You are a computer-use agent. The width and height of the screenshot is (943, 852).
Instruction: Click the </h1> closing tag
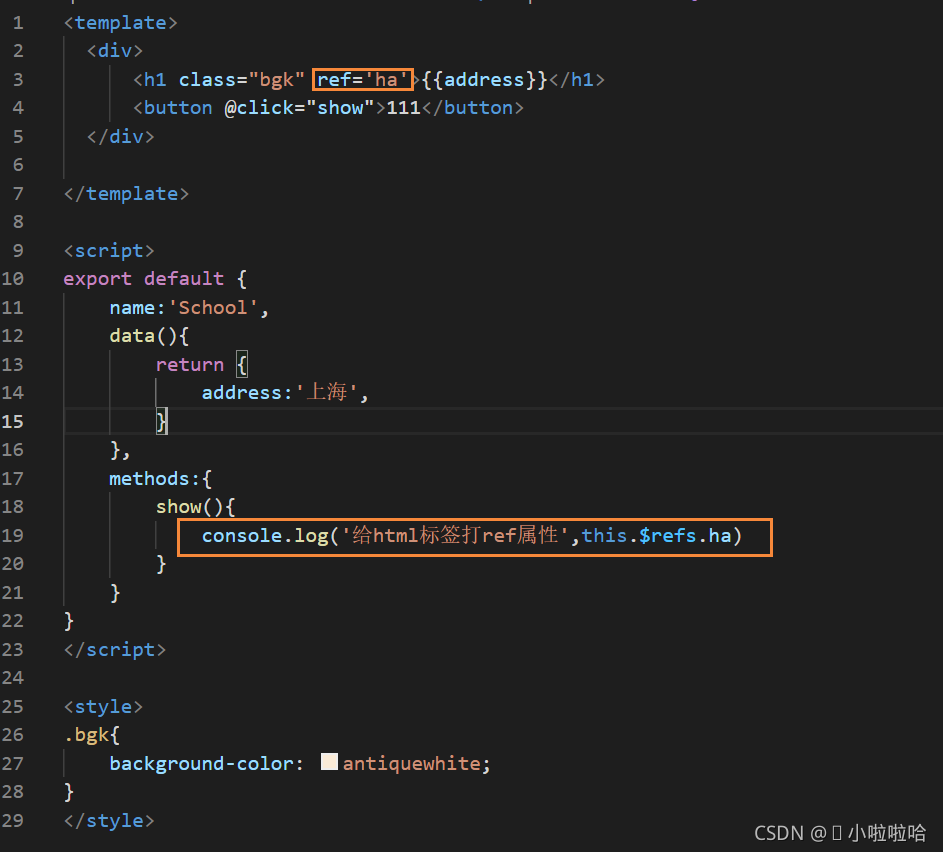click(577, 79)
